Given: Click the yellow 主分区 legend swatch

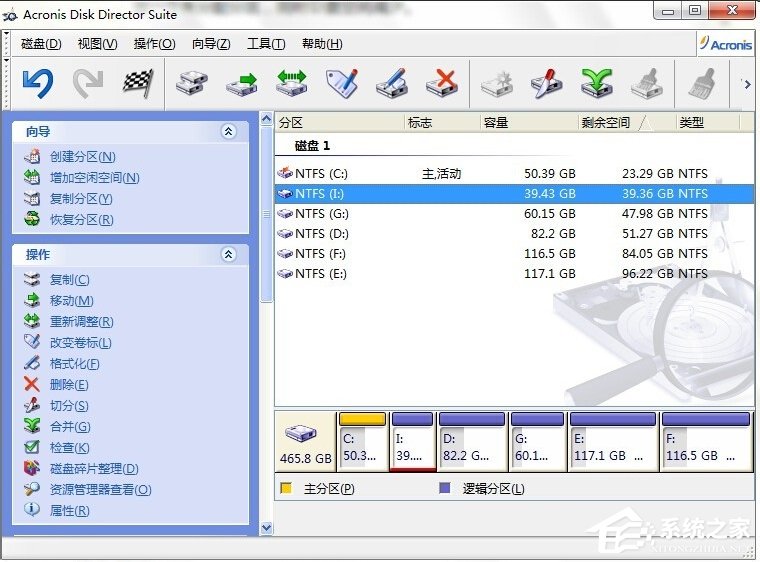Looking at the screenshot, I should pyautogui.click(x=286, y=489).
